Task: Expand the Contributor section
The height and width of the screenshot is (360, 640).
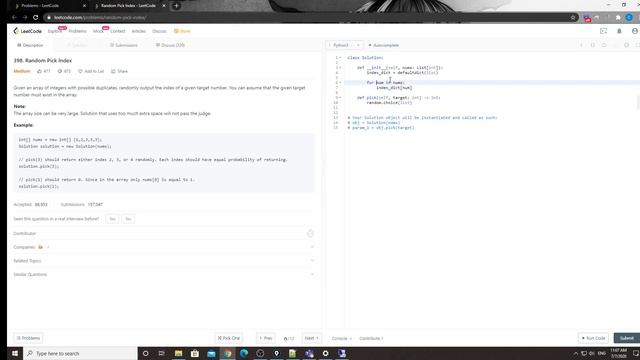Action: (x=164, y=233)
